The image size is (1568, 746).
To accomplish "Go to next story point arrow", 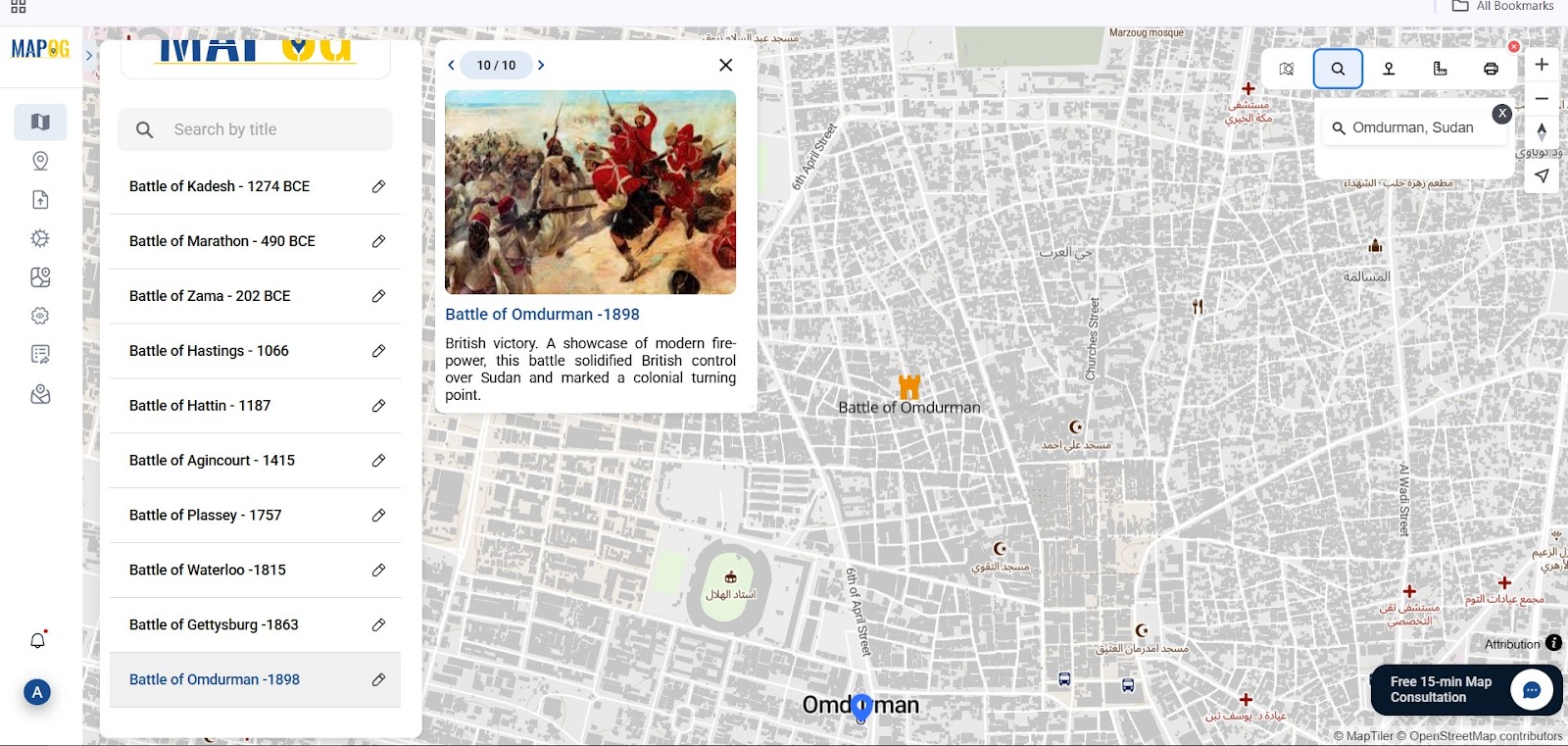I will pyautogui.click(x=541, y=66).
